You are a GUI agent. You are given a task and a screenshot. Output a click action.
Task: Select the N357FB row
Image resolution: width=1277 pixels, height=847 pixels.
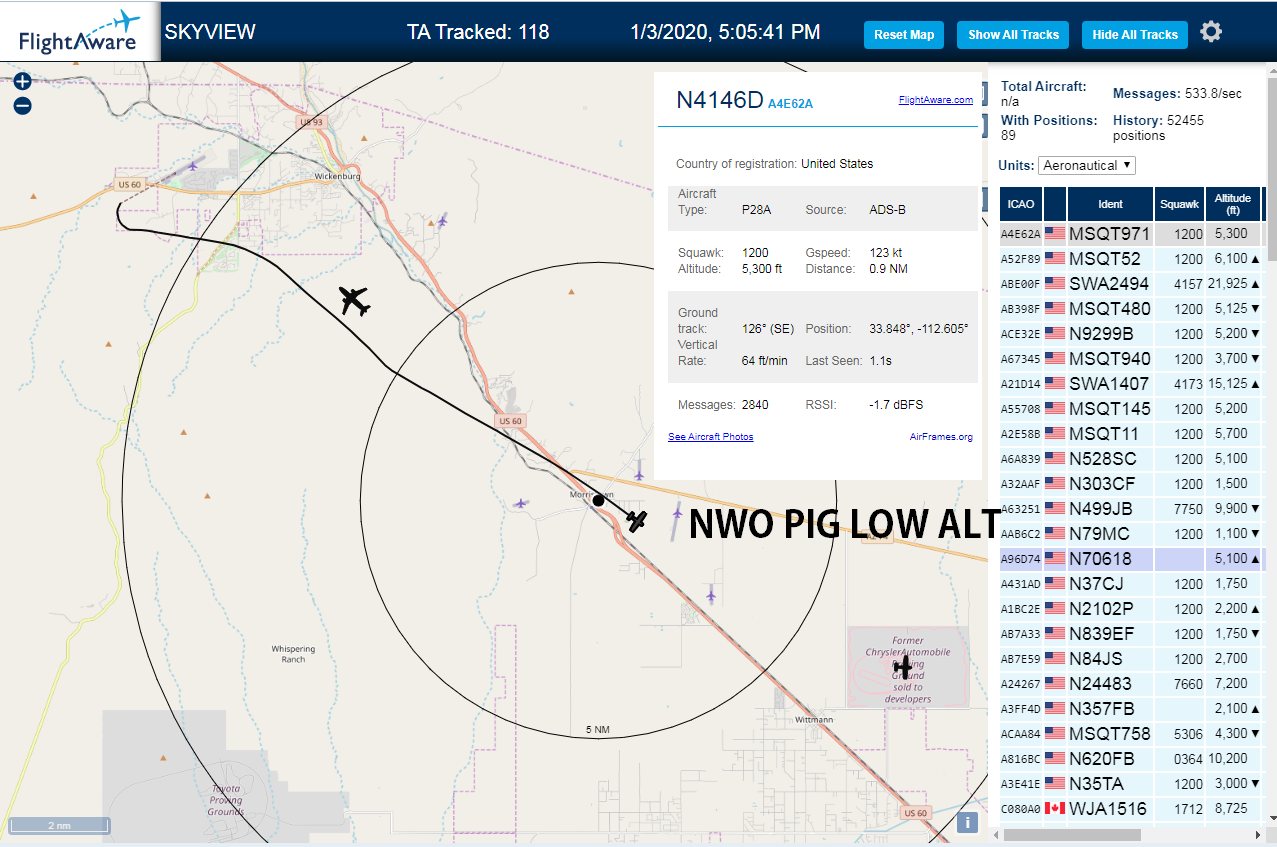[1132, 709]
